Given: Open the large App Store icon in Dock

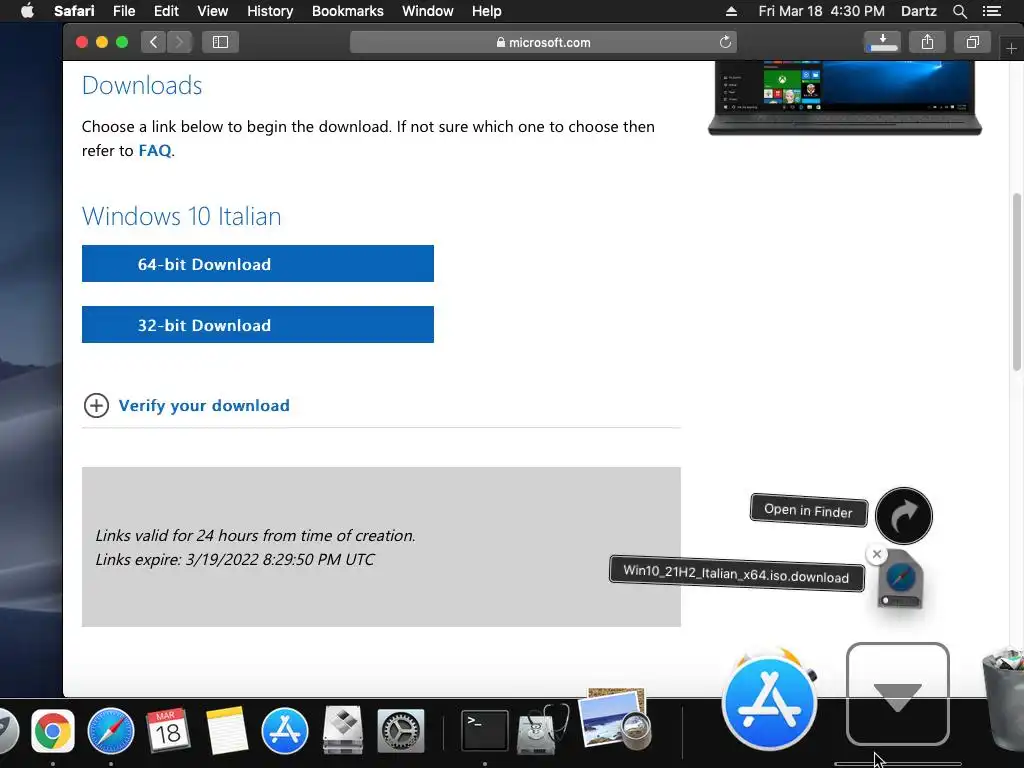Looking at the screenshot, I should coord(769,703).
